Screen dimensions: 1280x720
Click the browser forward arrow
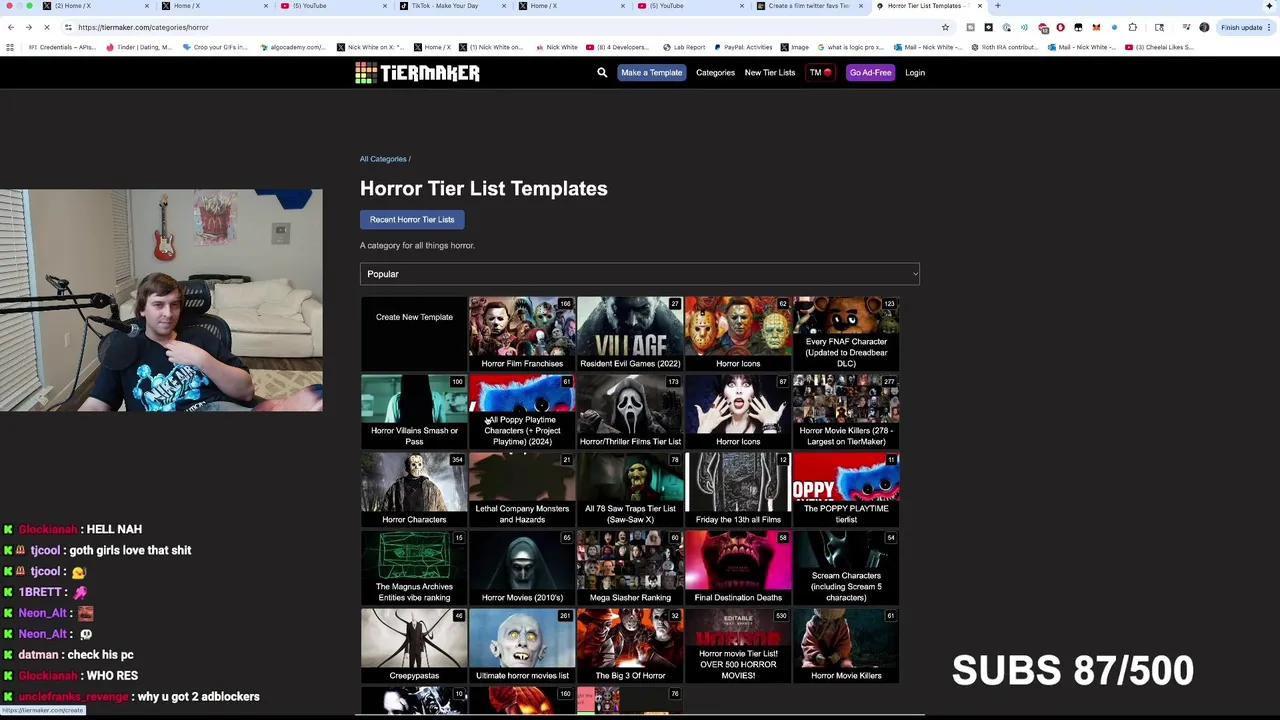pyautogui.click(x=29, y=27)
